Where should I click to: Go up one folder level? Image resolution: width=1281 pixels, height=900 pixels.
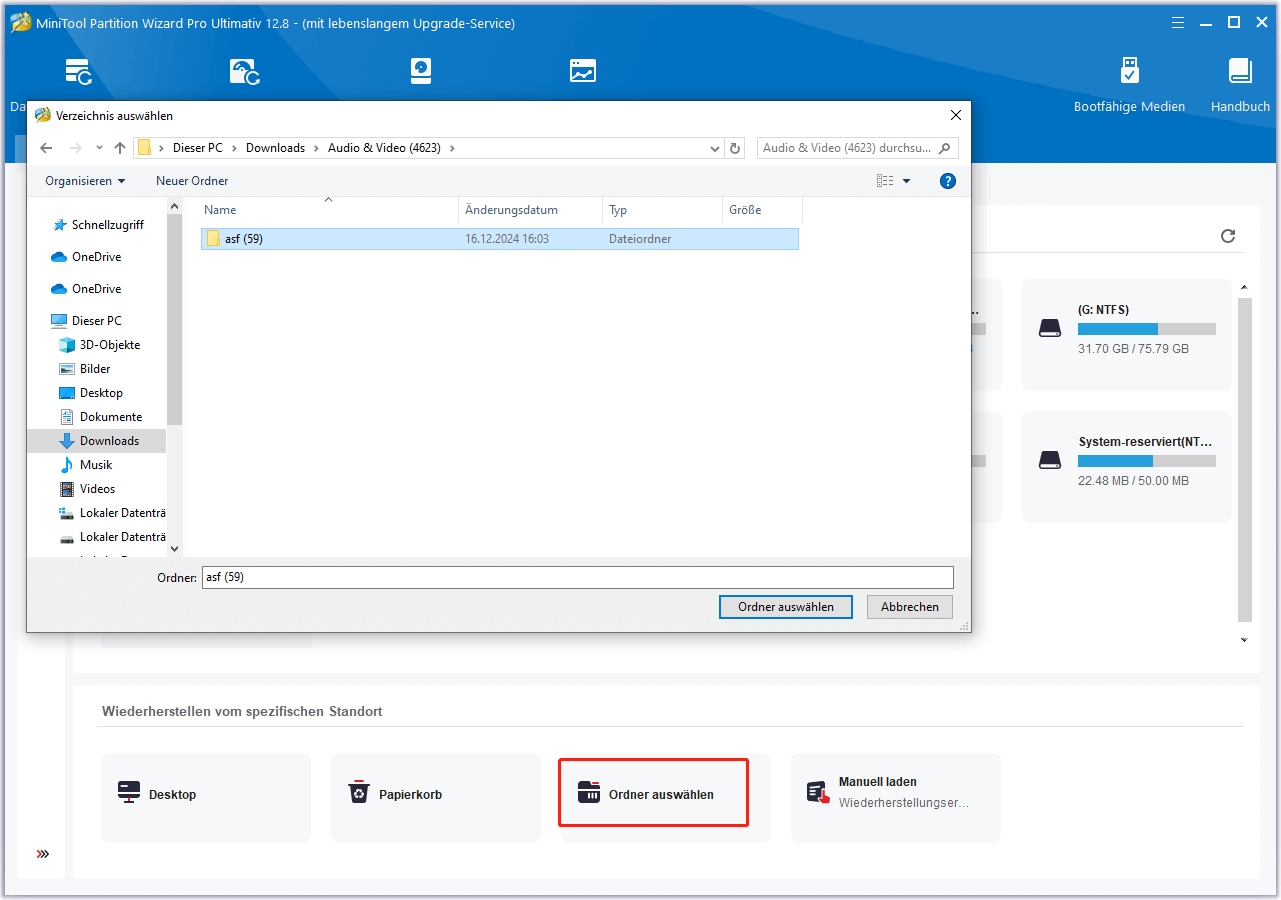pyautogui.click(x=120, y=148)
